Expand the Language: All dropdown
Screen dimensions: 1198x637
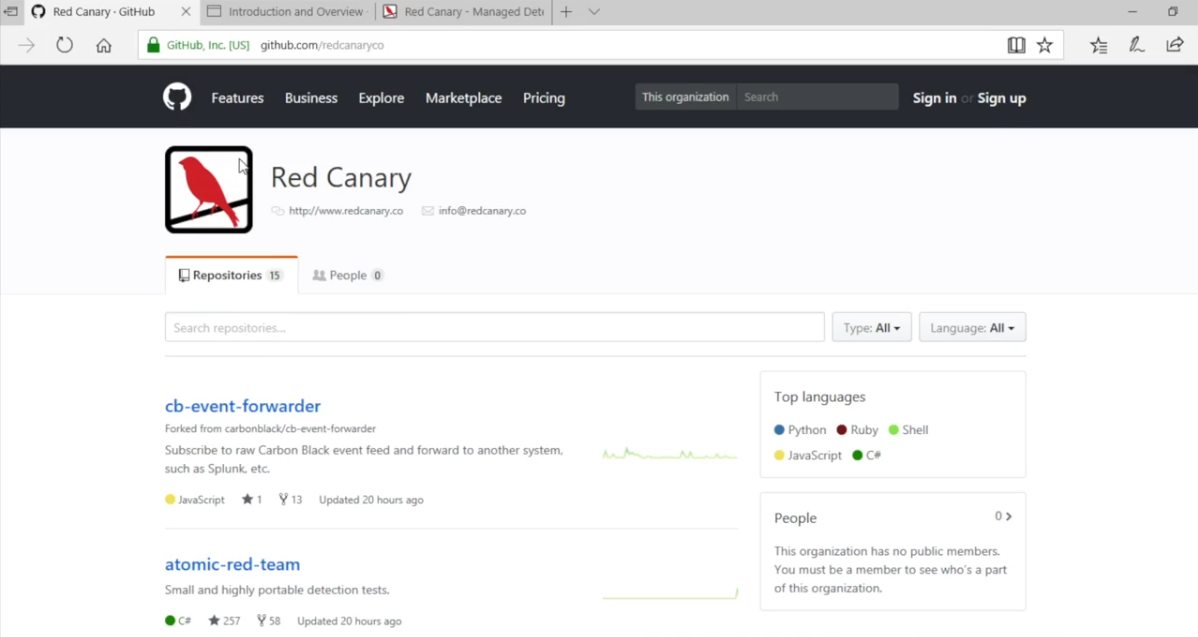tap(971, 328)
